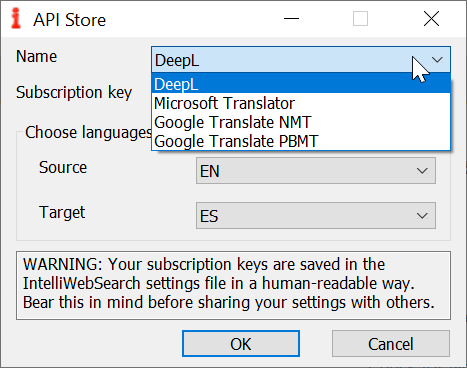The width and height of the screenshot is (467, 368).
Task: Minimize the API Store window
Action: tap(291, 19)
